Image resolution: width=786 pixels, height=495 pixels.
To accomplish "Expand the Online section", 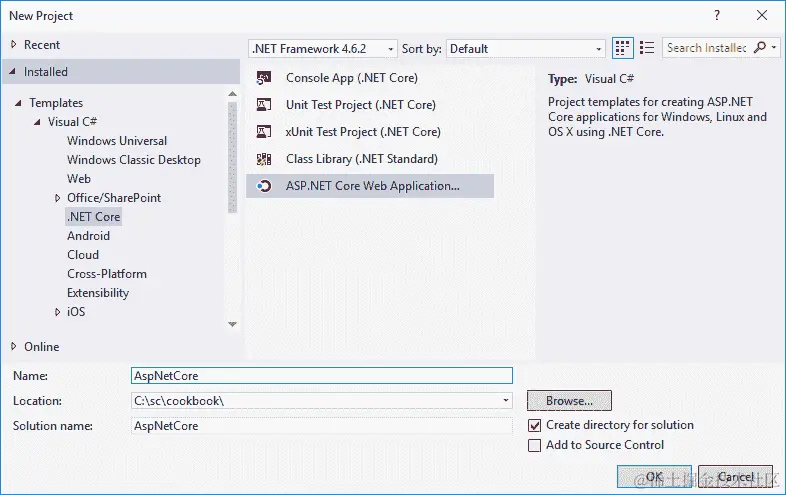I will pos(14,347).
